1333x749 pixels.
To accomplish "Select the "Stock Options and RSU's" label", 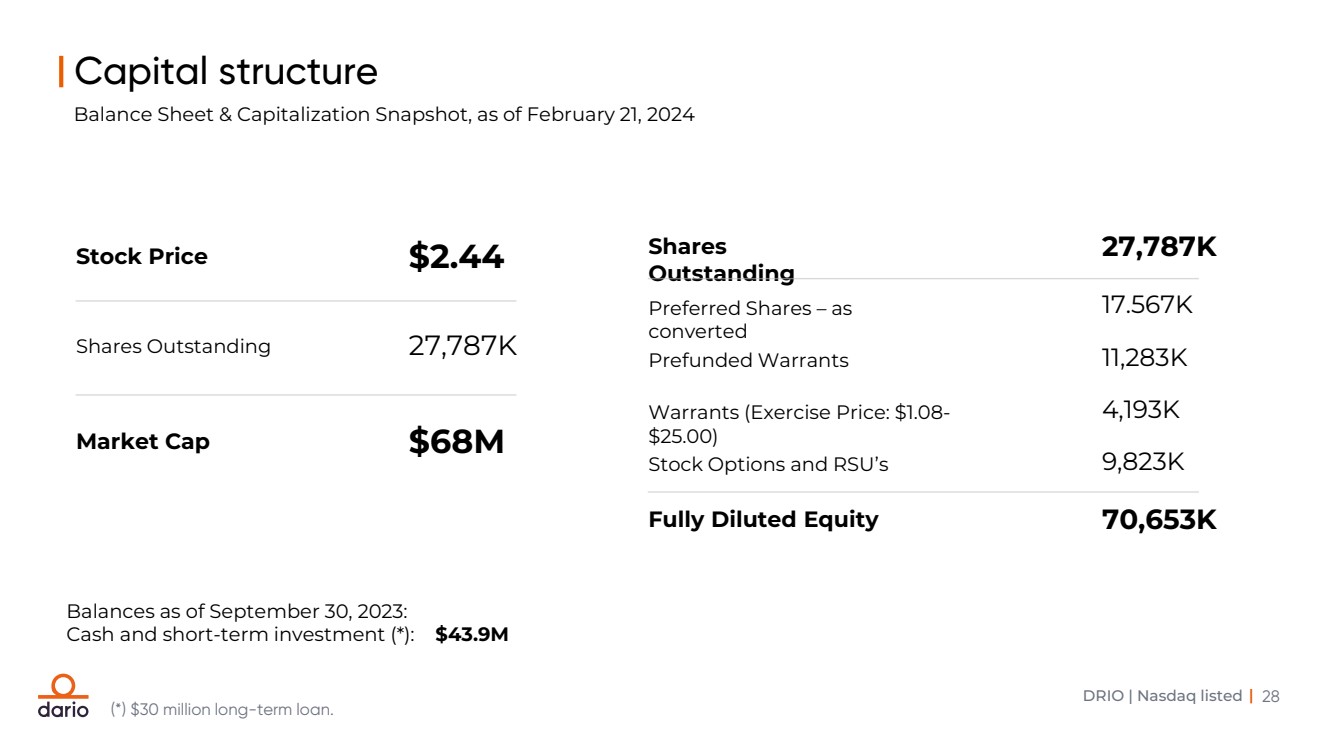I will 768,465.
